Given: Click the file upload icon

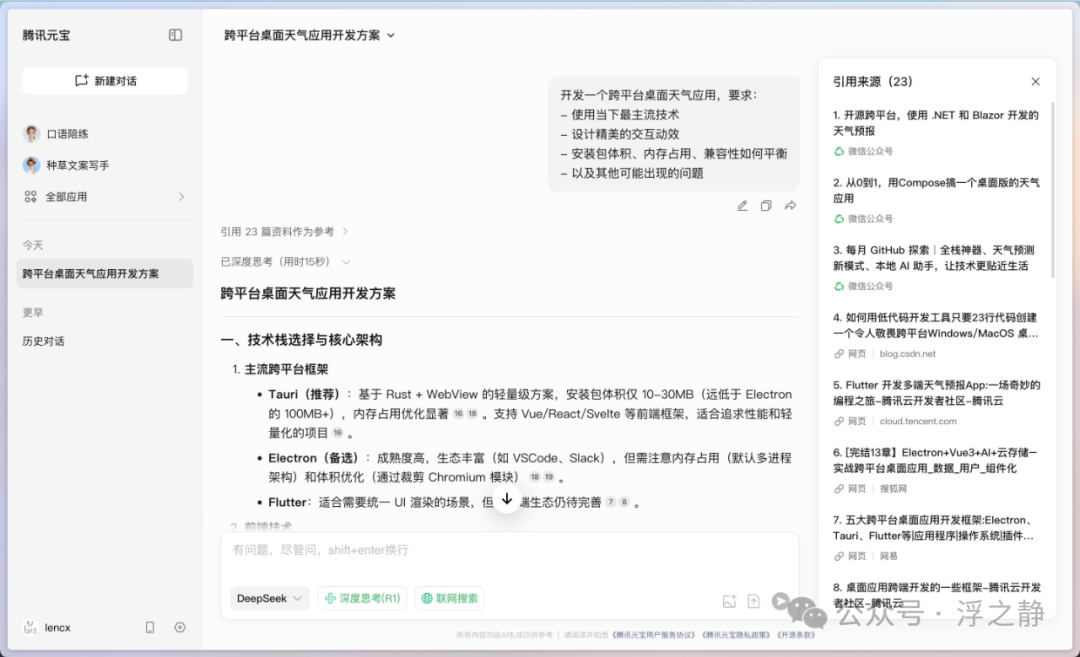Looking at the screenshot, I should tap(754, 601).
